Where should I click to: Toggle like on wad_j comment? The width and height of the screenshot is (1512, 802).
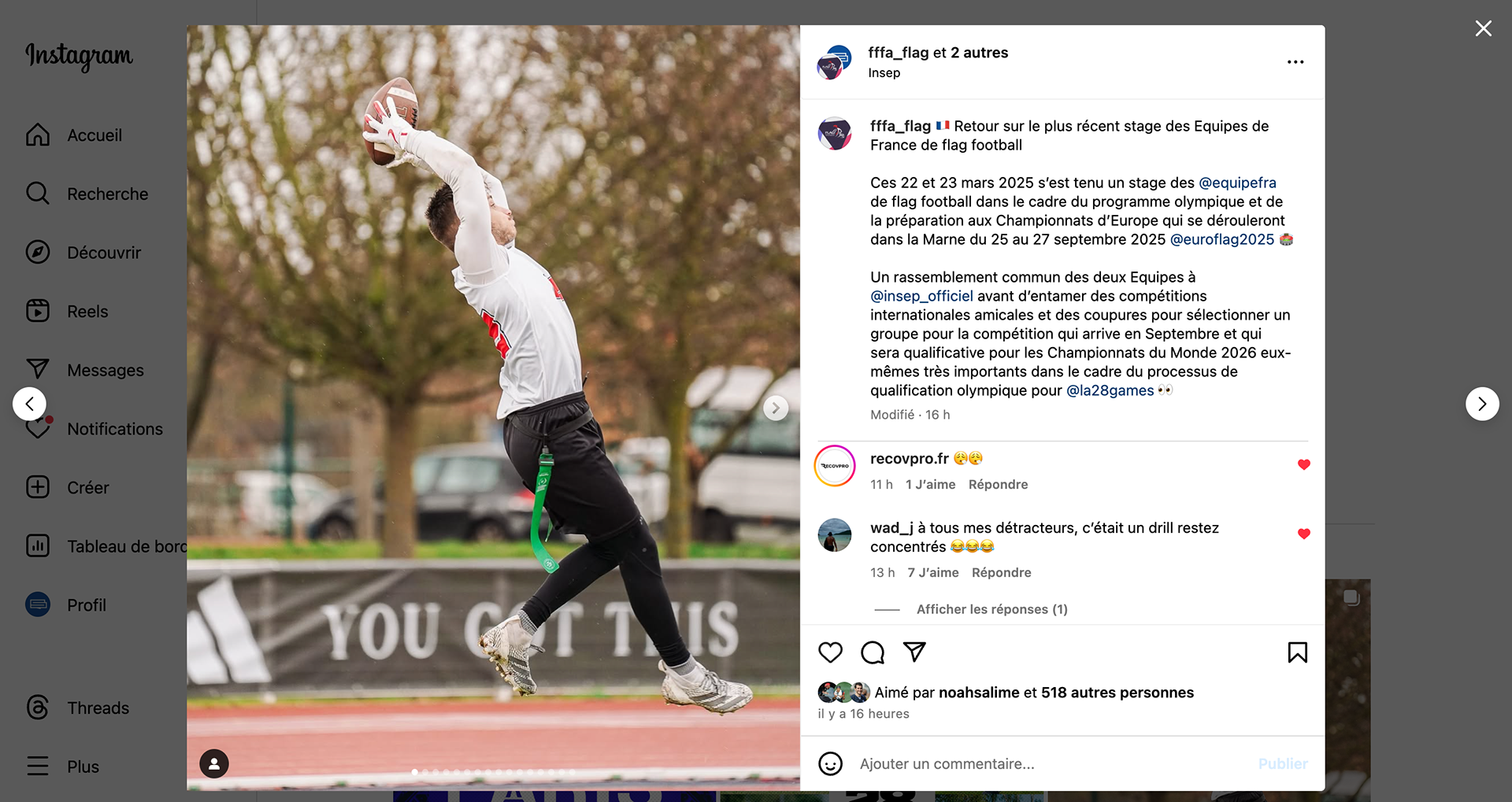click(1303, 534)
